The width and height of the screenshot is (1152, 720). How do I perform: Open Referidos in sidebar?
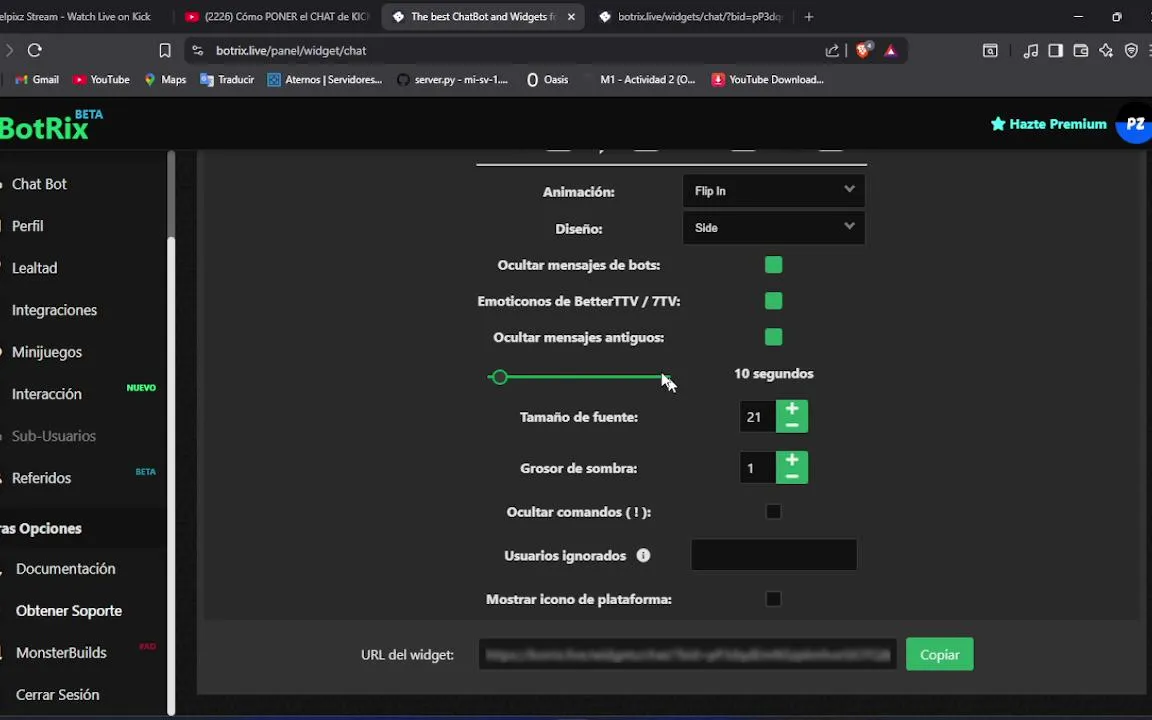pos(41,478)
